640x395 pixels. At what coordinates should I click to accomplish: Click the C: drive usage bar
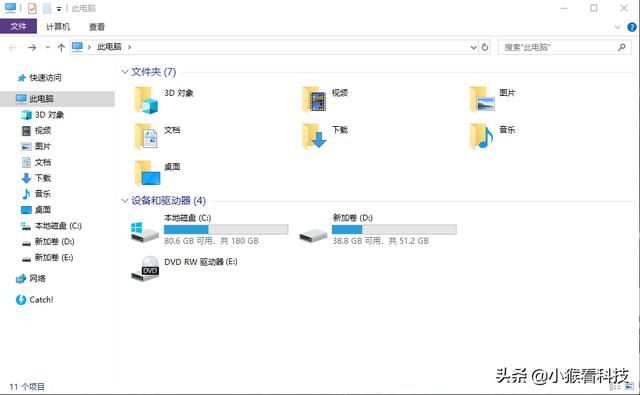[226, 229]
